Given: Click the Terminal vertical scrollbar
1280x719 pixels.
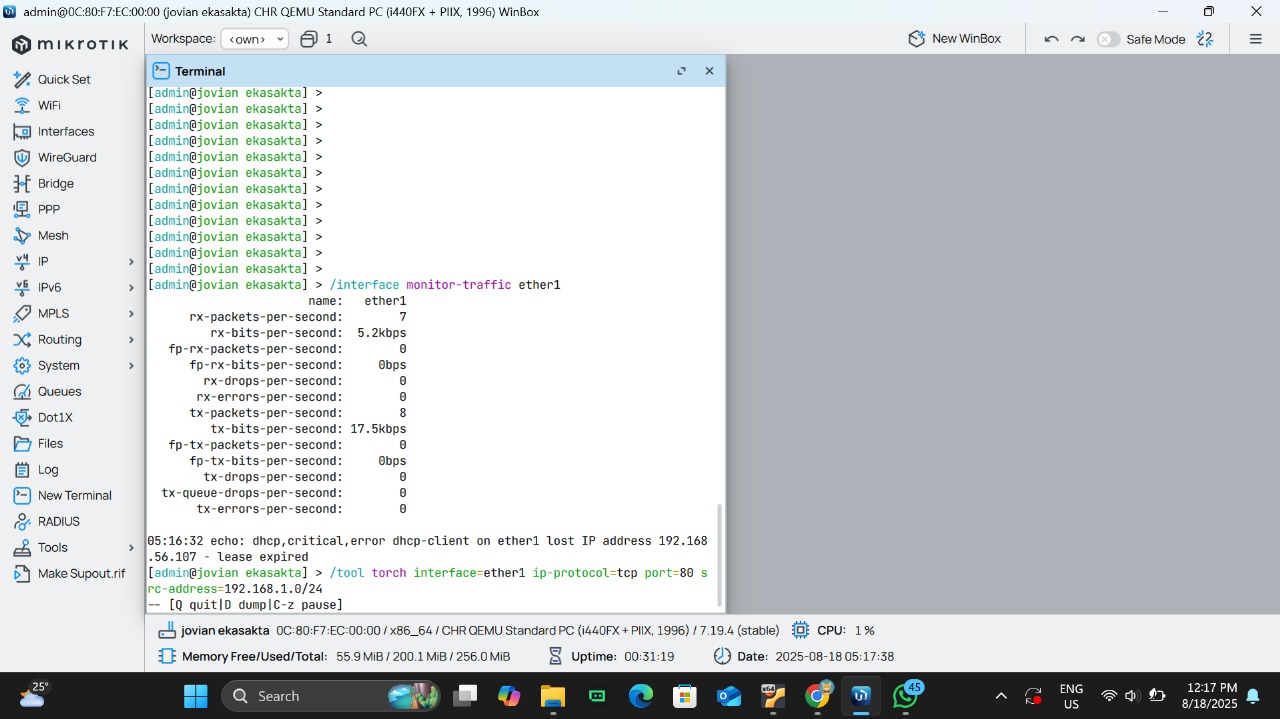Looking at the screenshot, I should [x=719, y=555].
